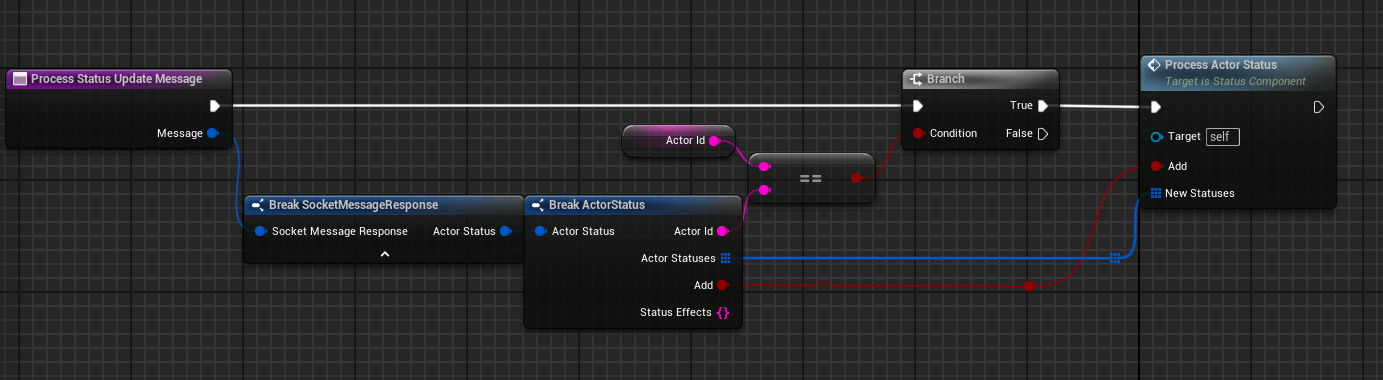Click Actor Id output pin on Break ActorStatus
1383x380 pixels.
coord(723,231)
